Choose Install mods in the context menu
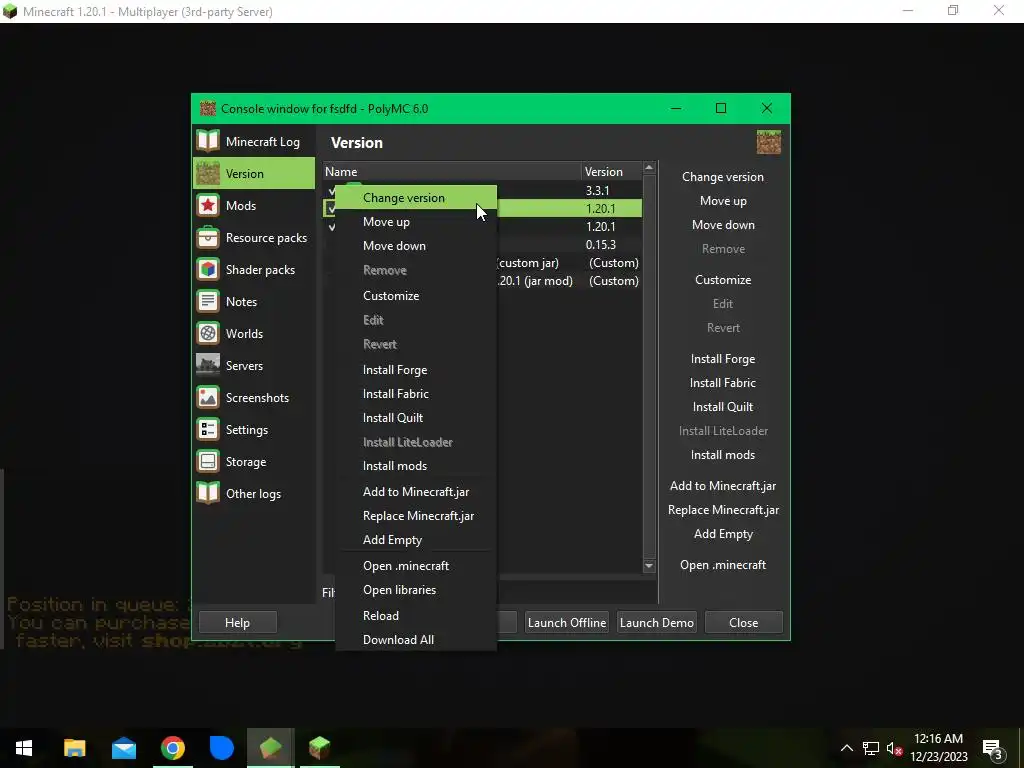This screenshot has height=768, width=1024. (416, 466)
